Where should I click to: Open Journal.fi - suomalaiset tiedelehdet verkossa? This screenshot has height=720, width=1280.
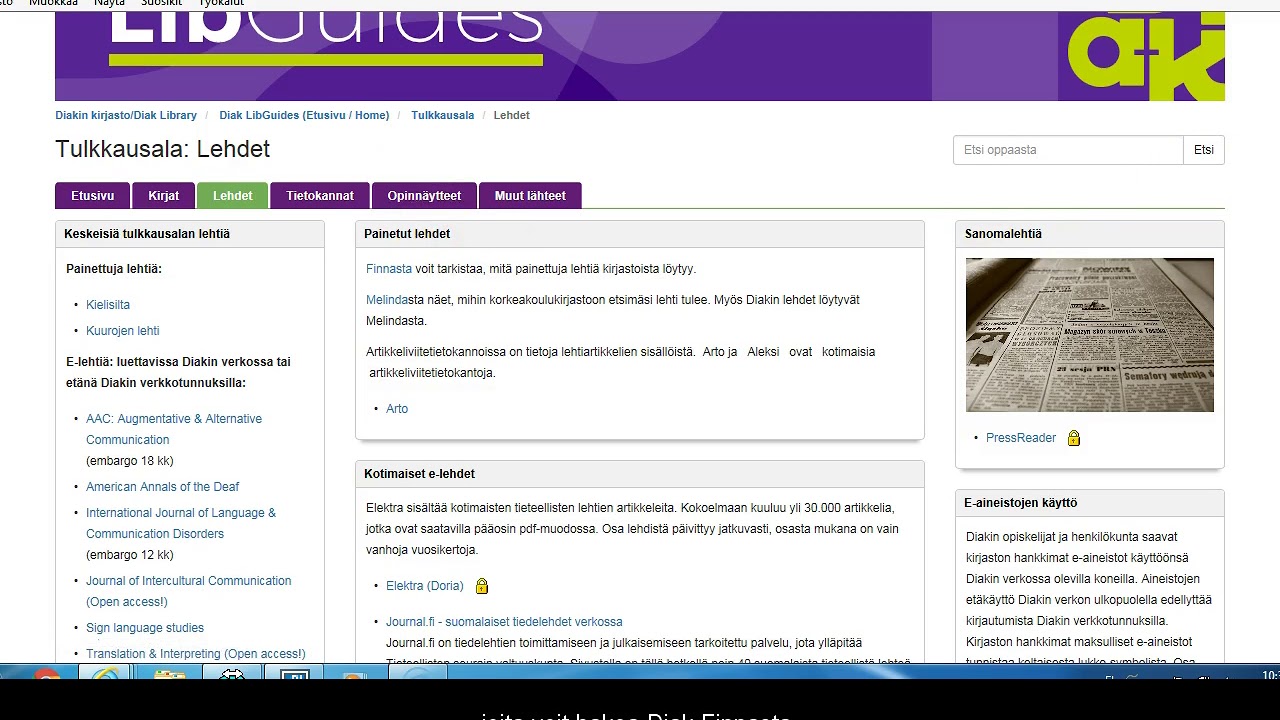click(x=504, y=622)
